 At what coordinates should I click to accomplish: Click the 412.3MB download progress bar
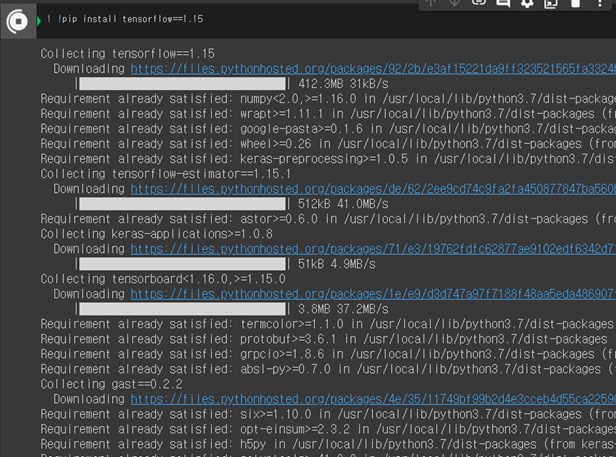click(183, 84)
